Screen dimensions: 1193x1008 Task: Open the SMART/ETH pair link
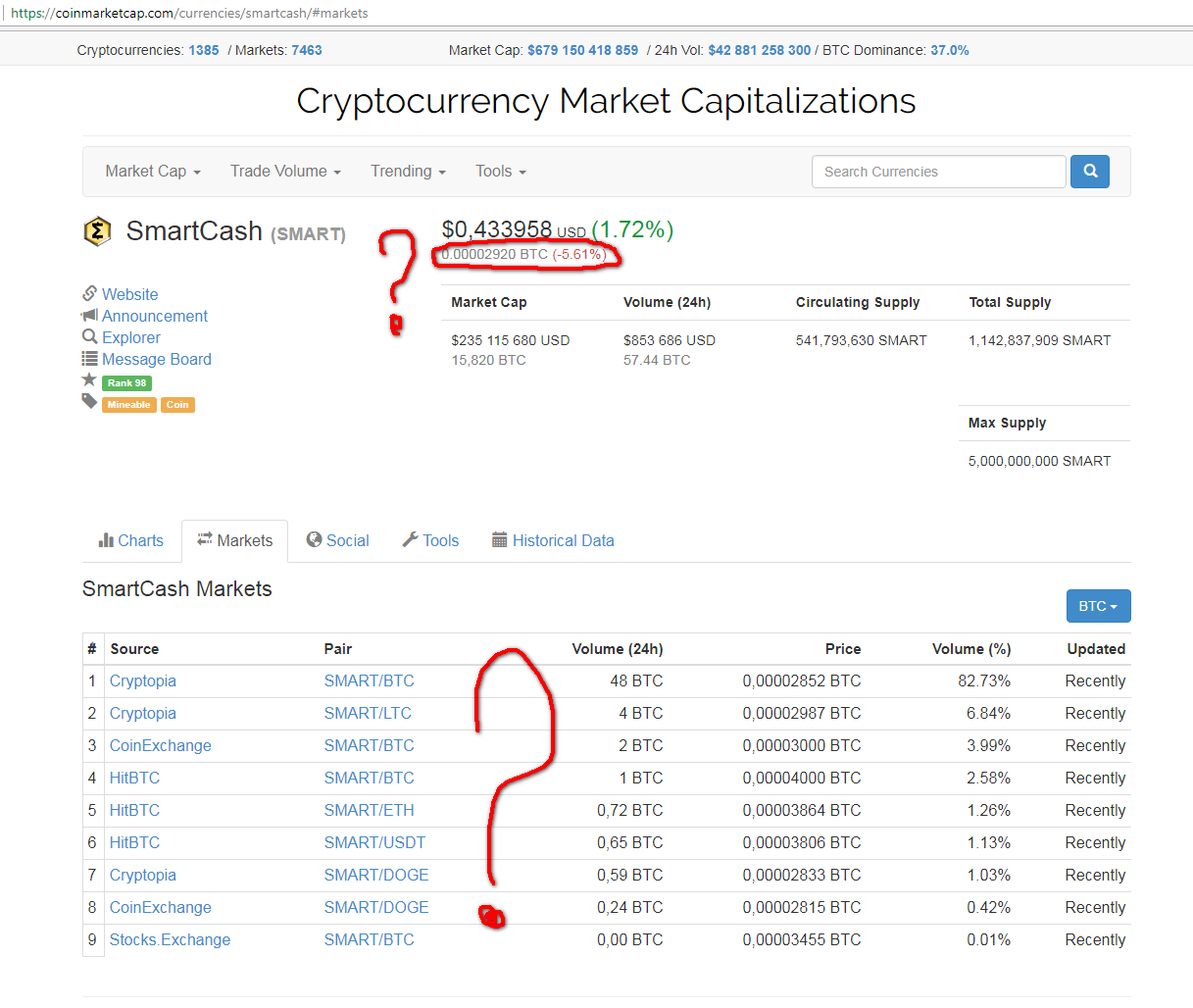370,810
